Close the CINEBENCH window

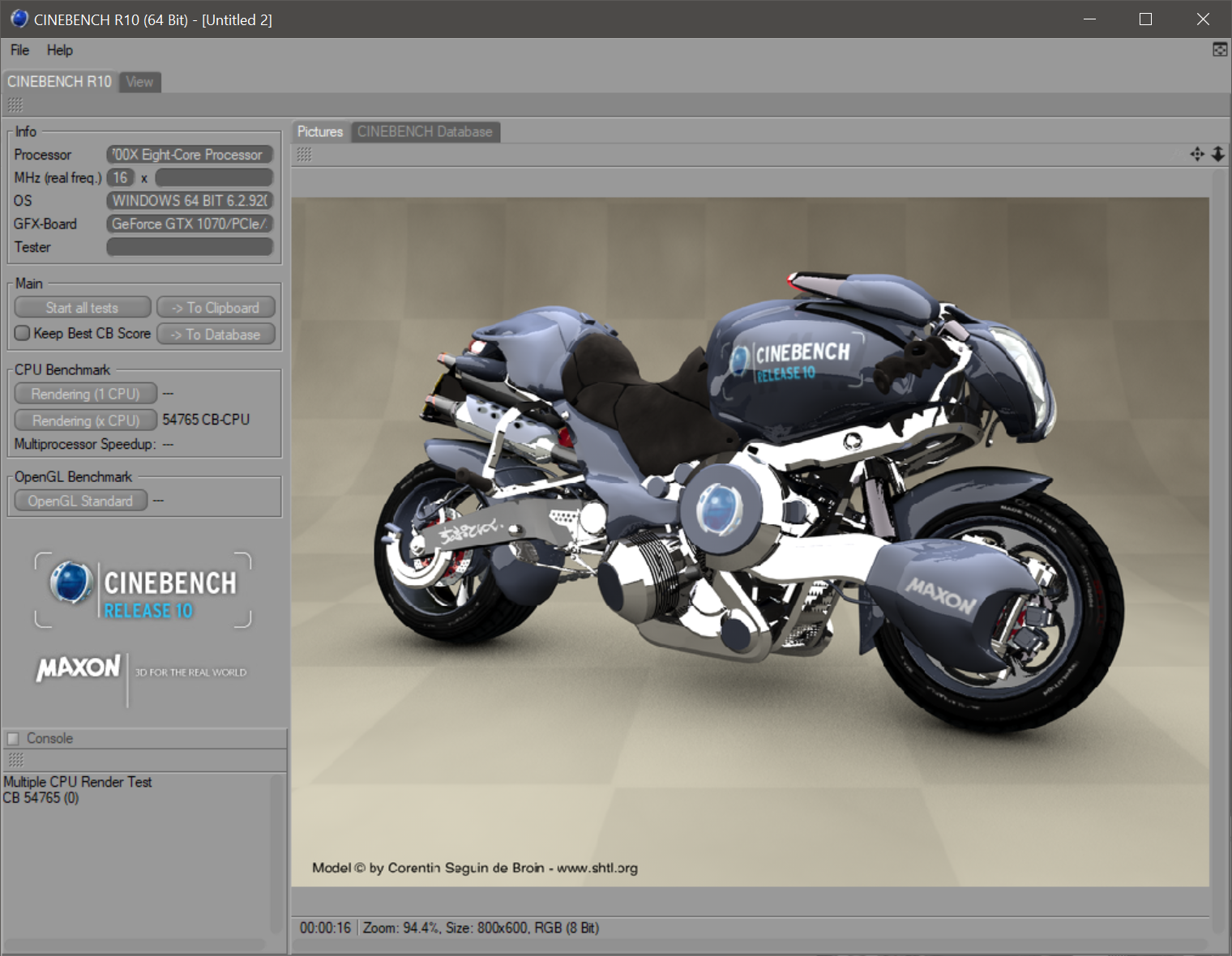point(1203,19)
